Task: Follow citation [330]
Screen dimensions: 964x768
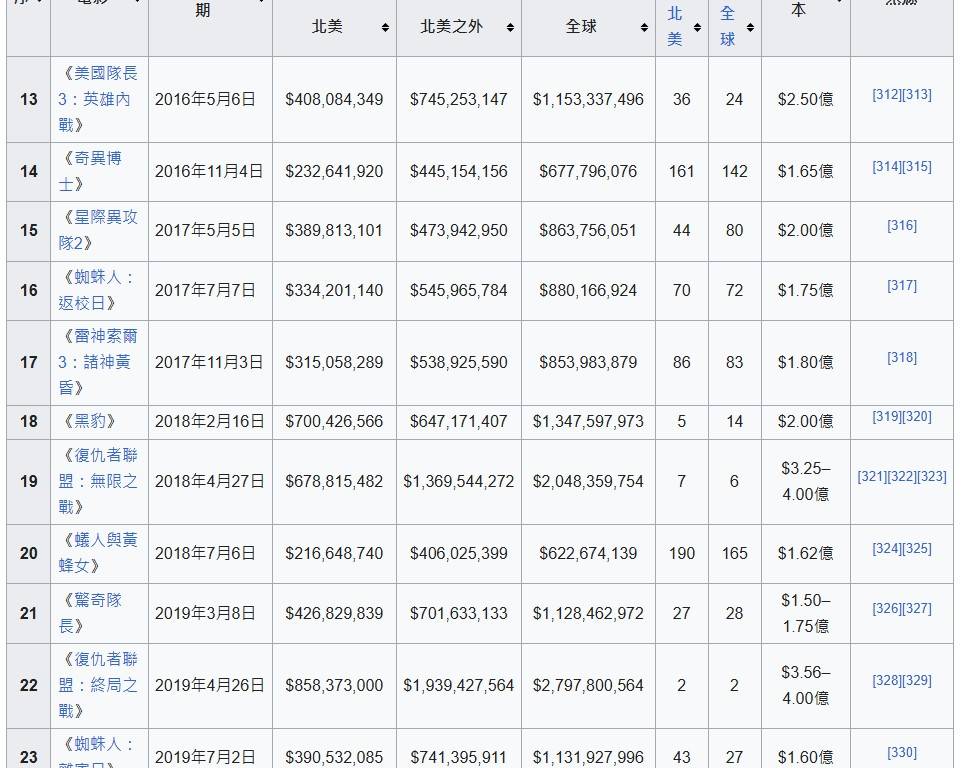Action: click(x=902, y=752)
